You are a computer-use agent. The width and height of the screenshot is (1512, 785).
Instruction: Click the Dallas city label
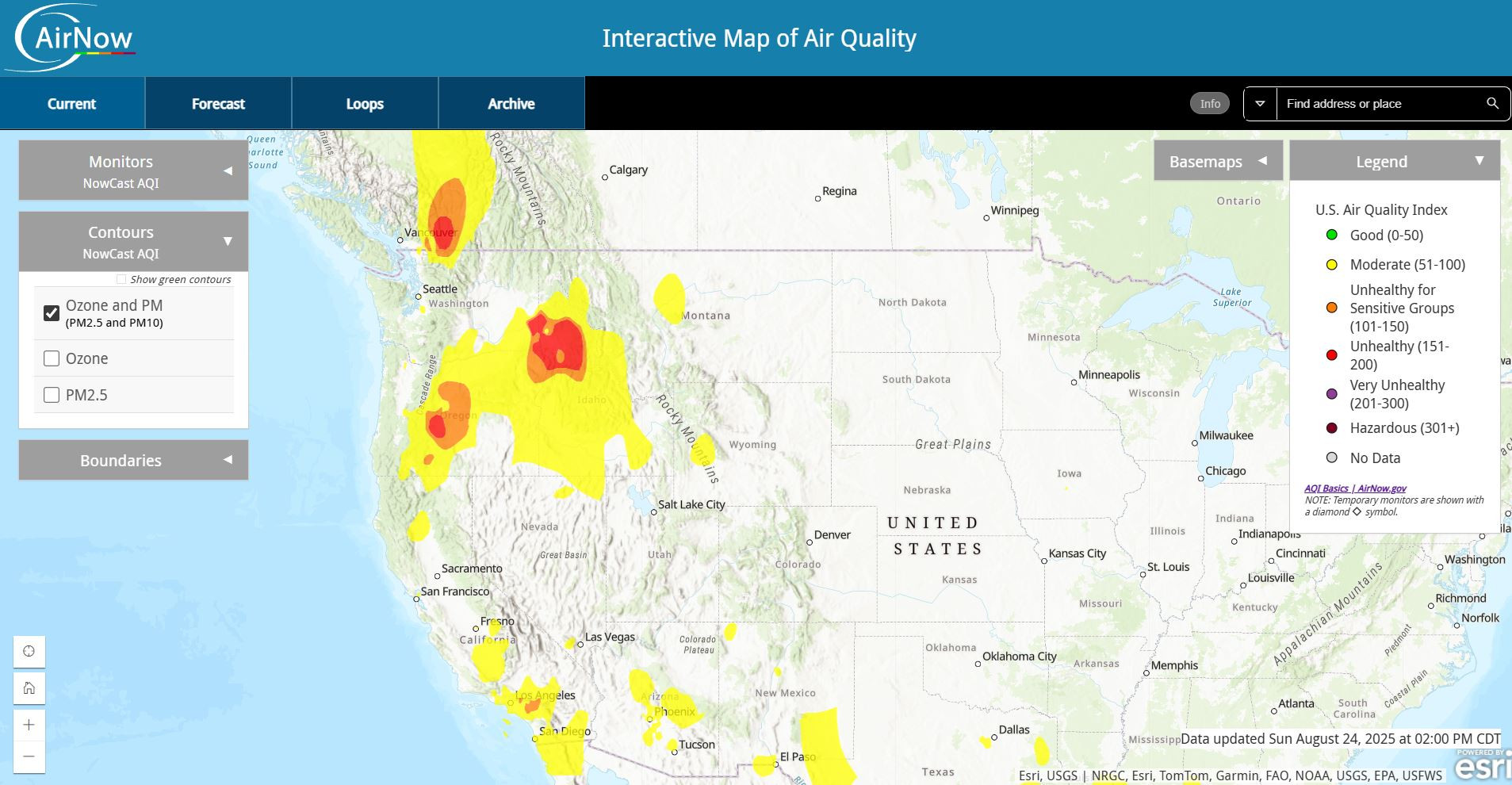pos(1014,729)
